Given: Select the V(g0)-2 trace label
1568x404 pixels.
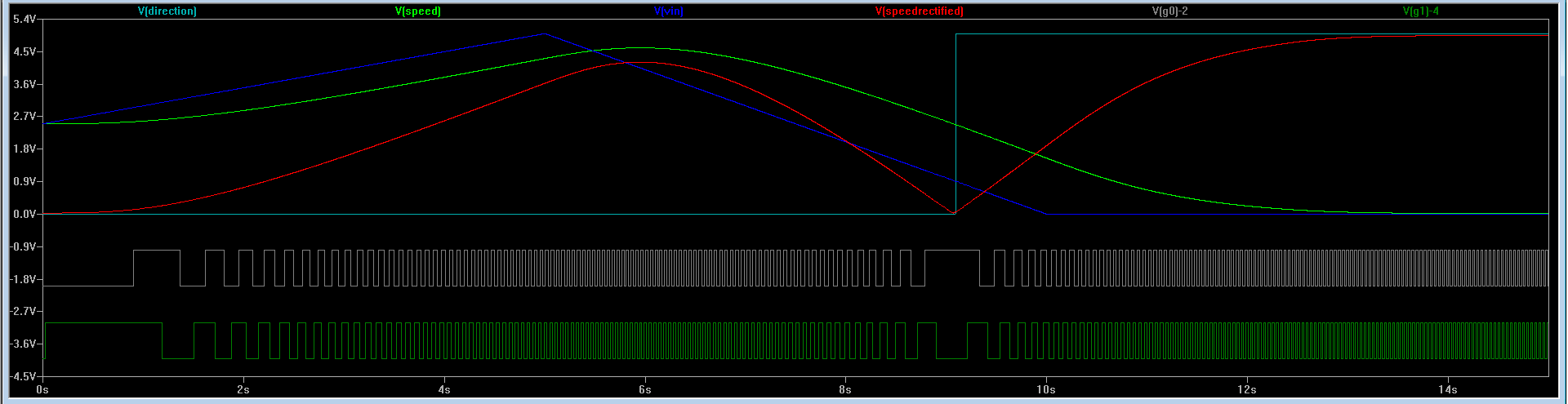Looking at the screenshot, I should pyautogui.click(x=1170, y=11).
